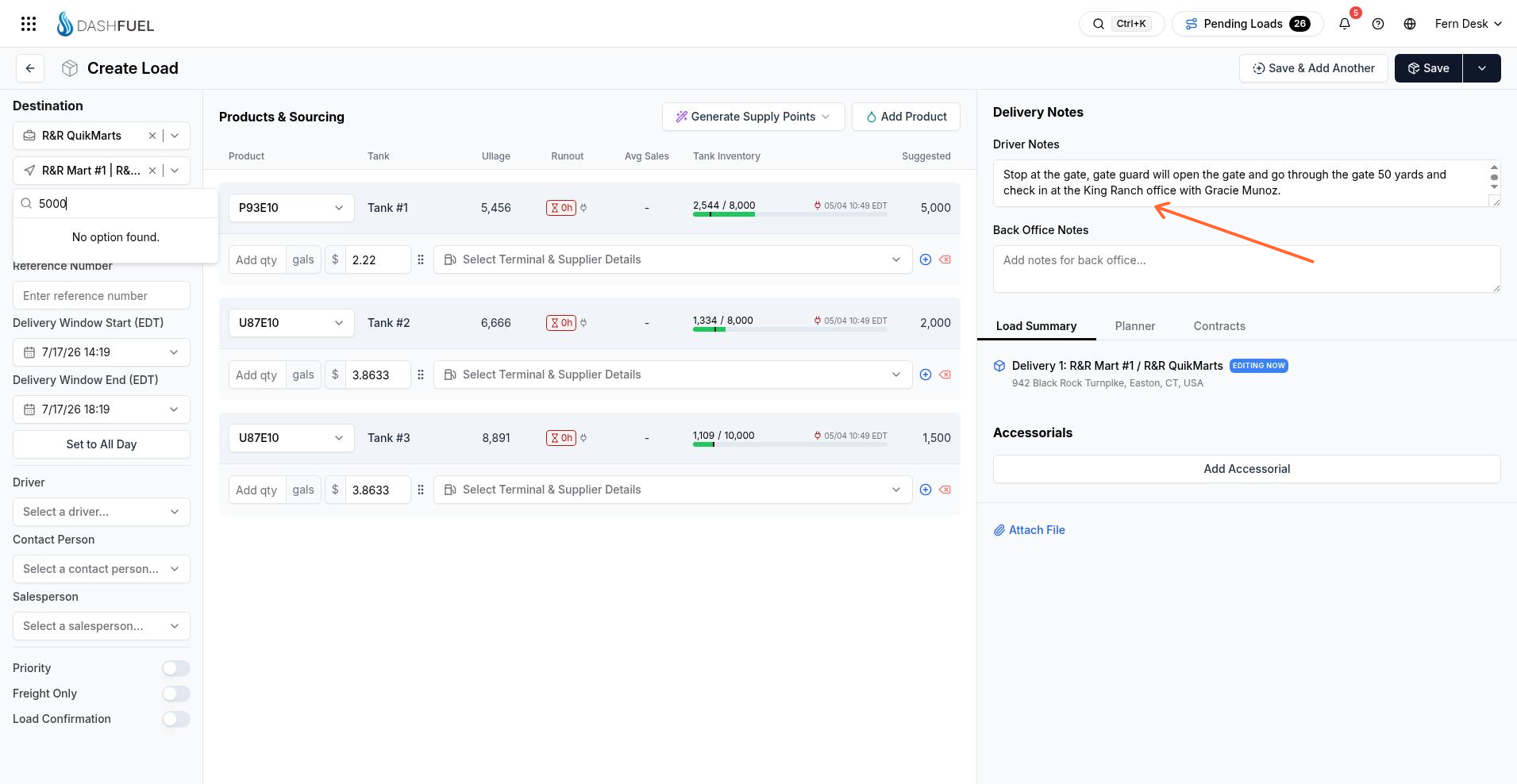Click the Tank #1 inventory level bar
The height and width of the screenshot is (784, 1517).
click(790, 214)
